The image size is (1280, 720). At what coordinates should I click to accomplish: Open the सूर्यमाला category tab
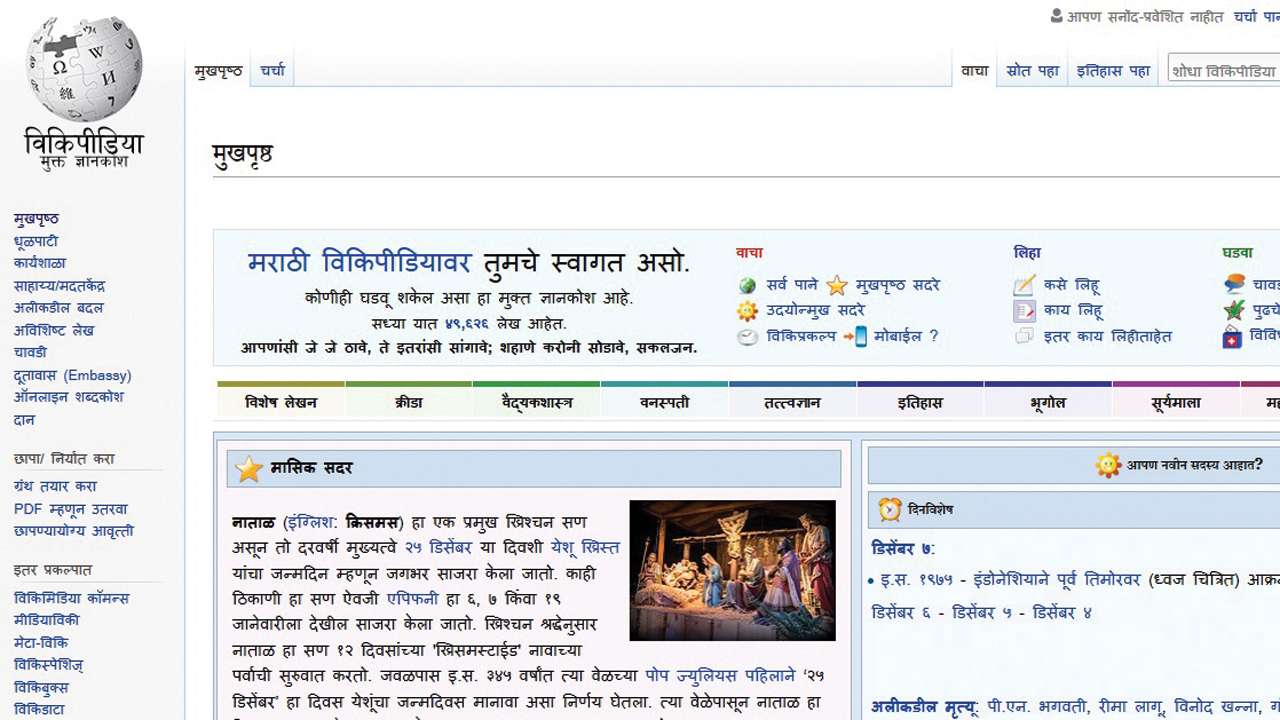click(x=1176, y=402)
